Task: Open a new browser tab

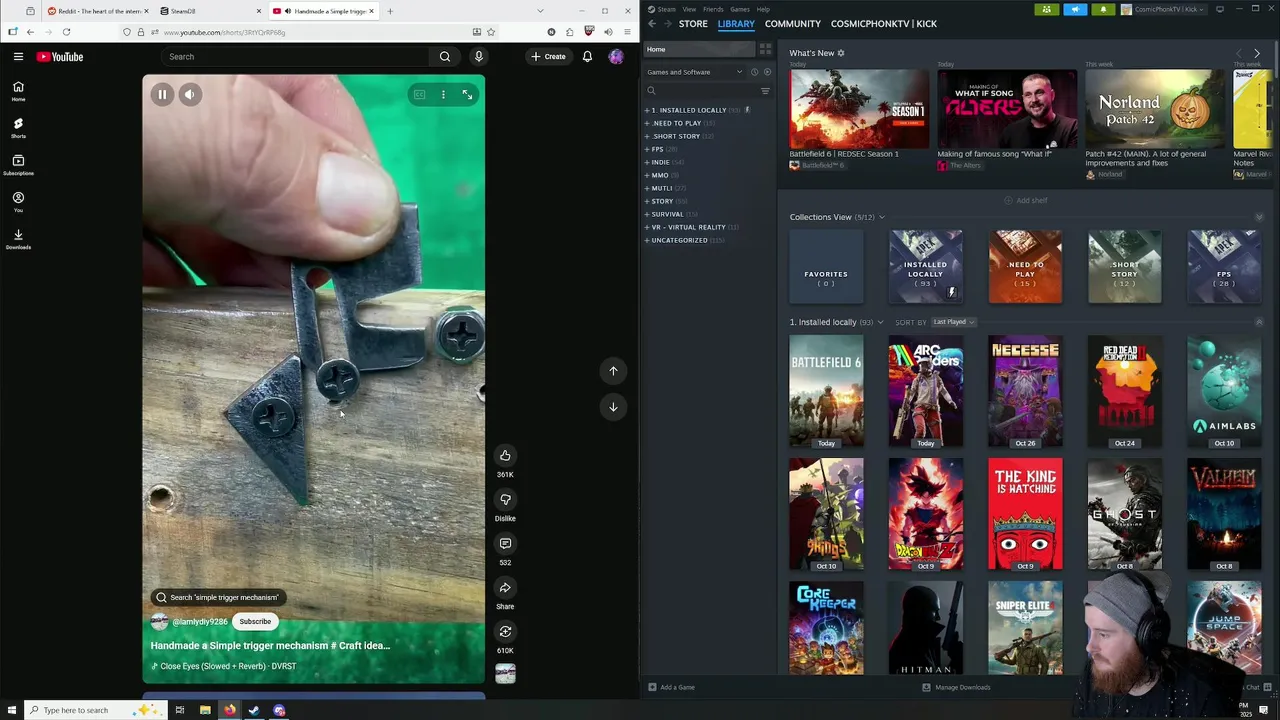Action: (x=390, y=11)
